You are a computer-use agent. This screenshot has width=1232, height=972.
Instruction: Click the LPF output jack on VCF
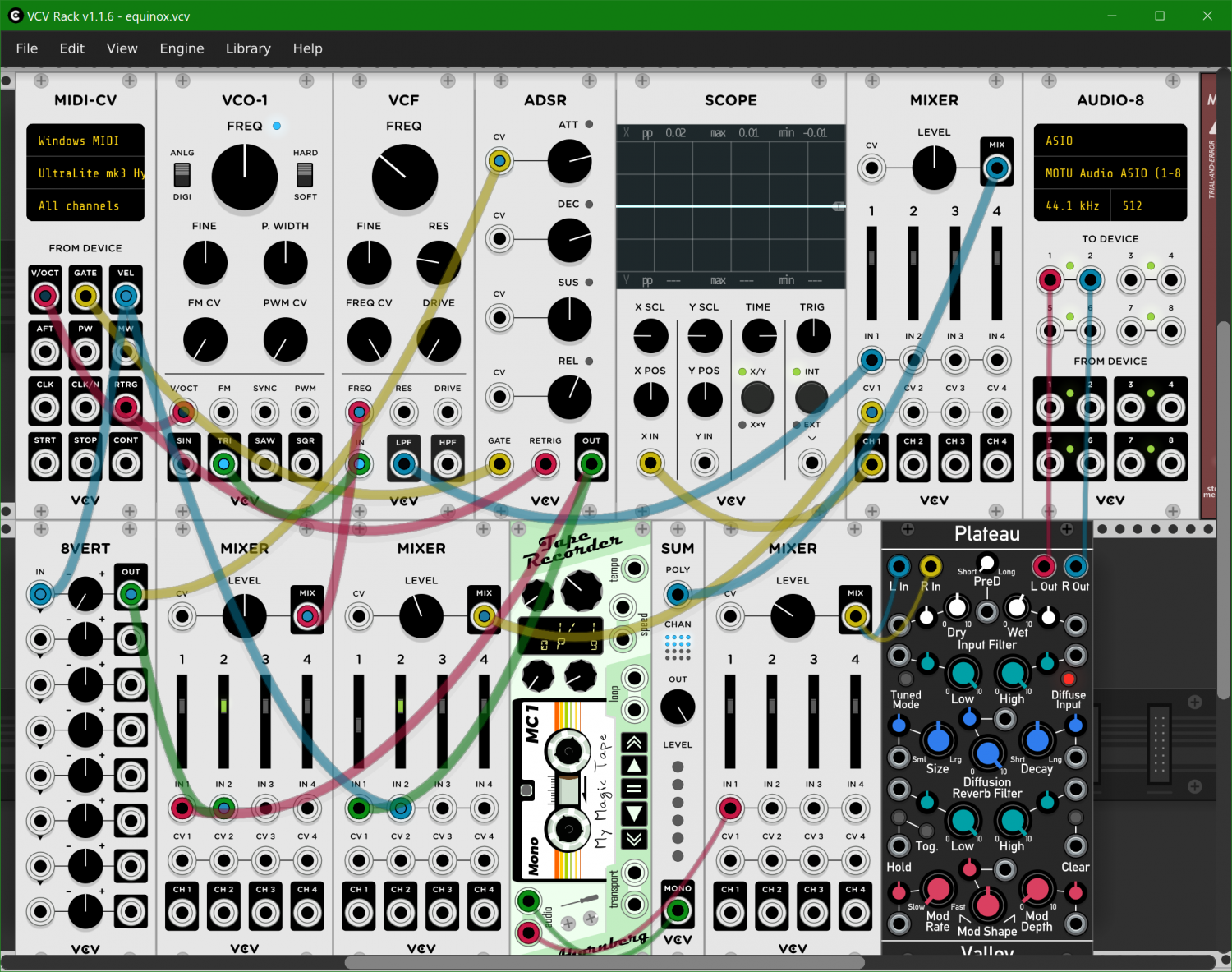[403, 464]
